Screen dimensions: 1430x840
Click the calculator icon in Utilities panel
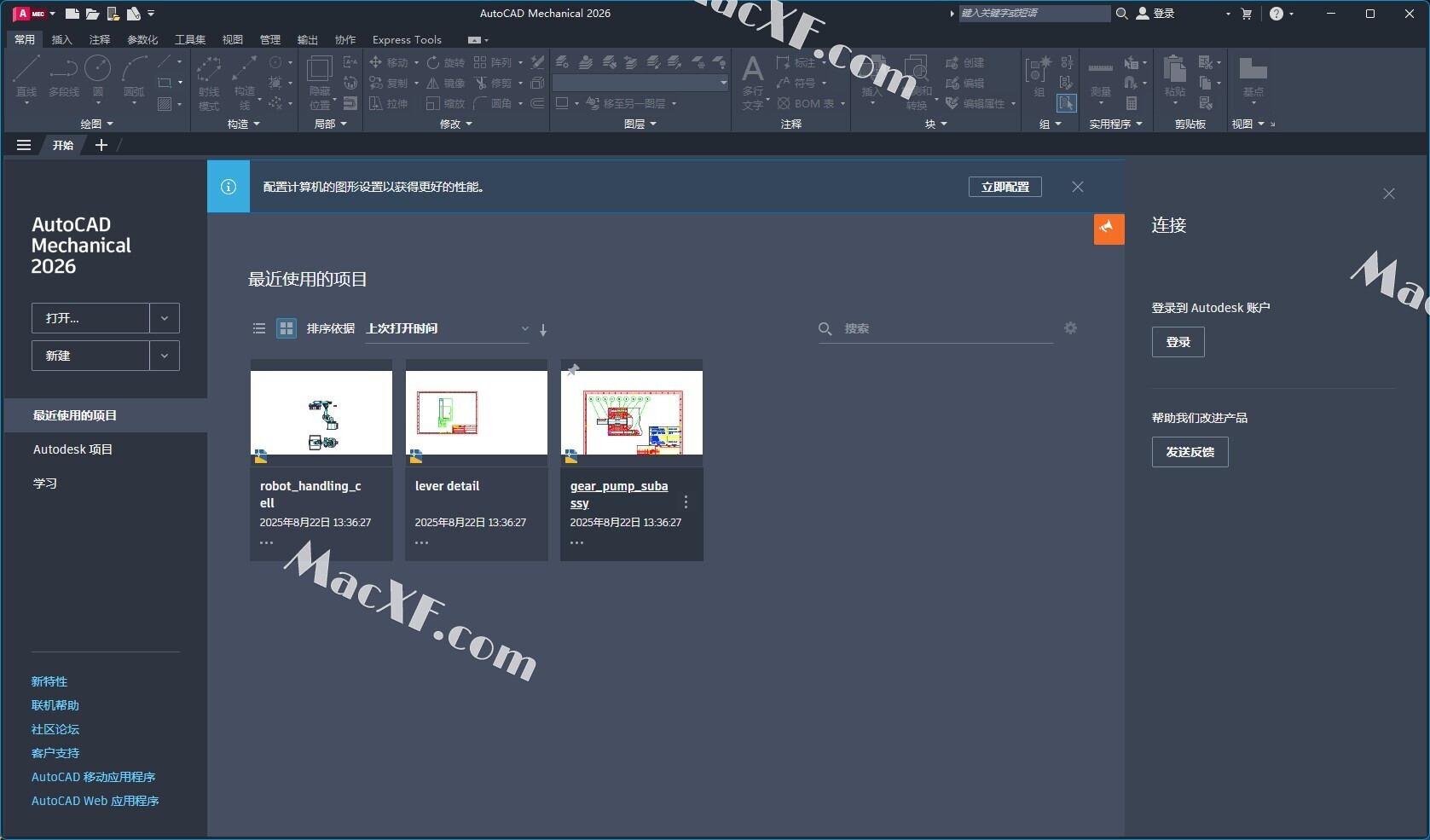tap(1132, 103)
